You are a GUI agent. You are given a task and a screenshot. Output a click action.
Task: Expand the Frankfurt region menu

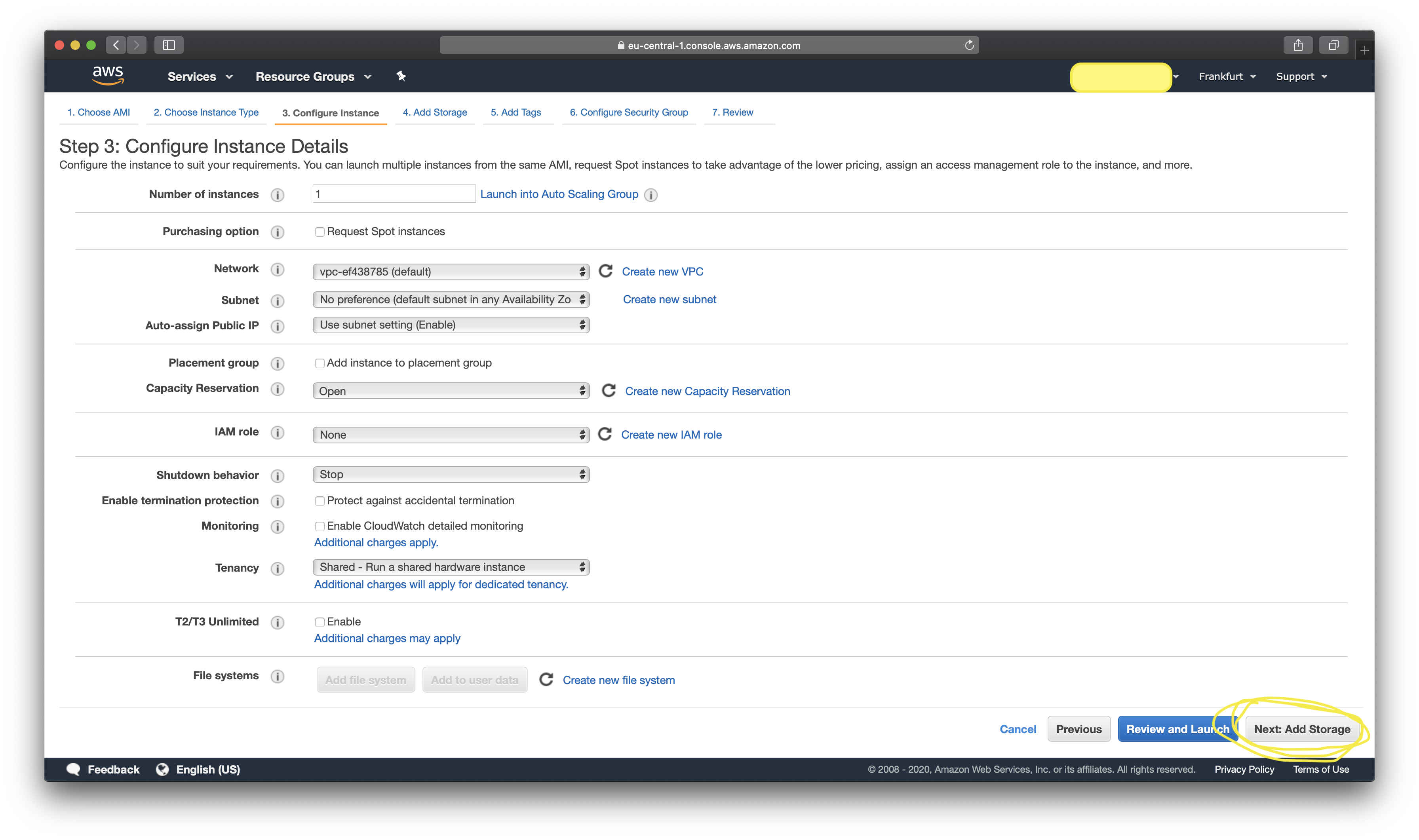point(1227,76)
